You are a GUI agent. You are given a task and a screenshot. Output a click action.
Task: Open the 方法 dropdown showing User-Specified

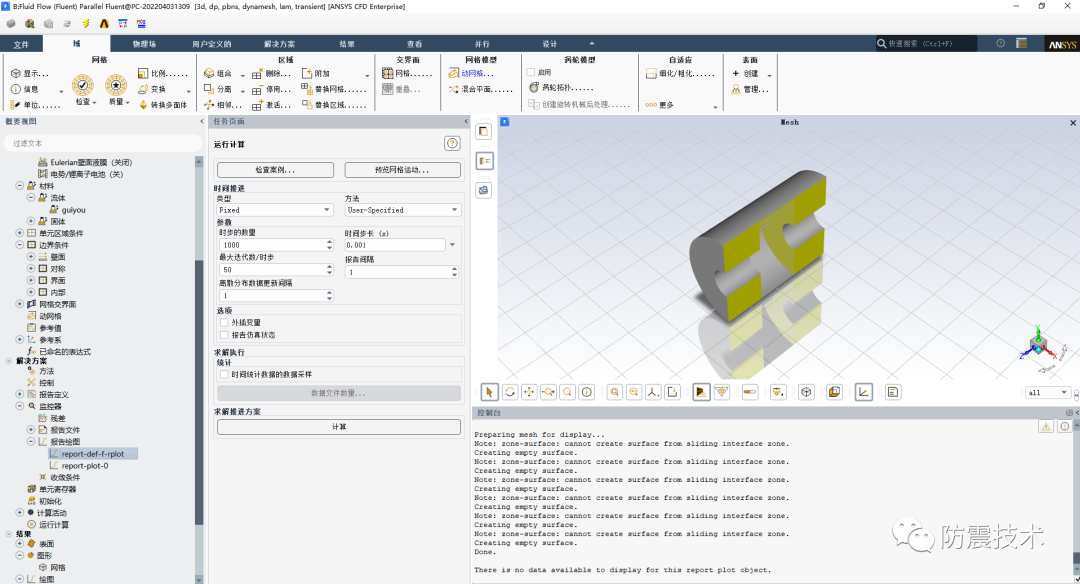[x=455, y=210]
